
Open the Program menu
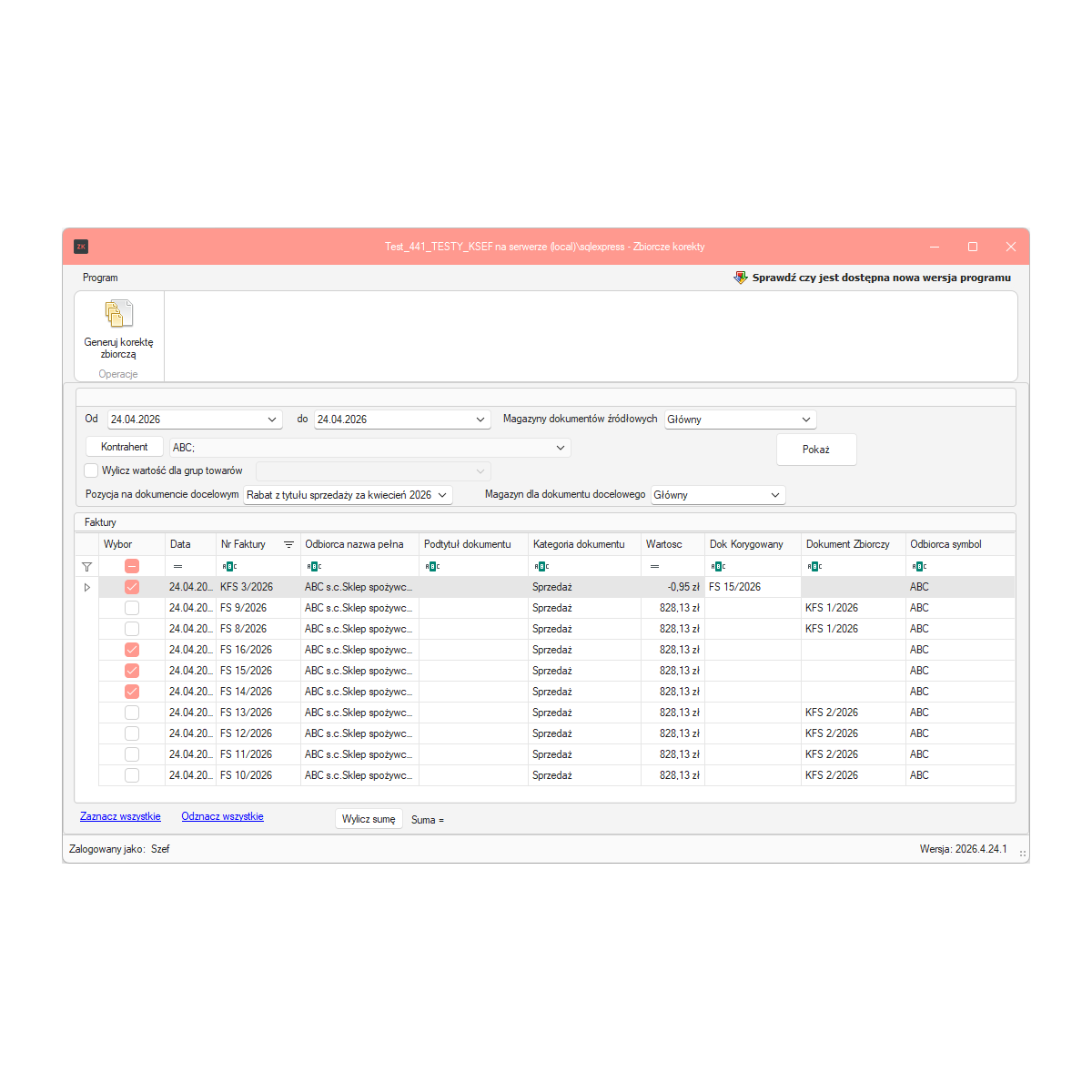[x=100, y=278]
